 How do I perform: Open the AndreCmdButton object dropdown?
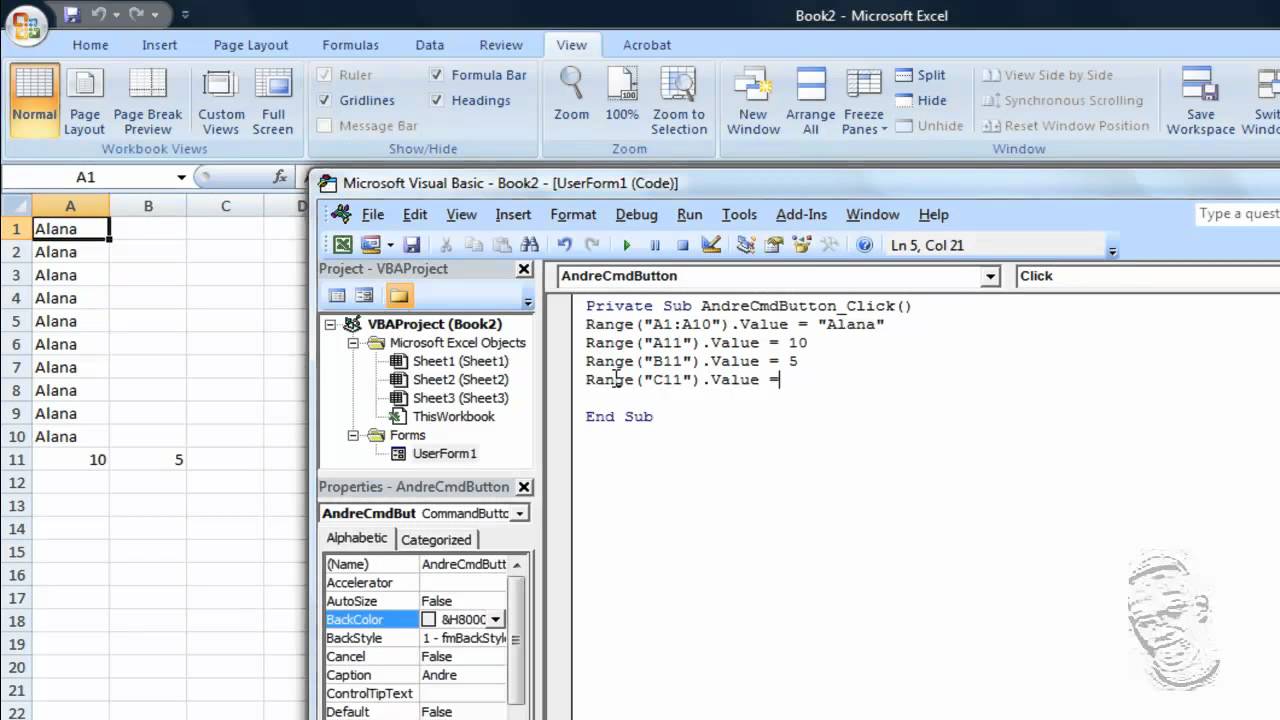[x=990, y=277]
